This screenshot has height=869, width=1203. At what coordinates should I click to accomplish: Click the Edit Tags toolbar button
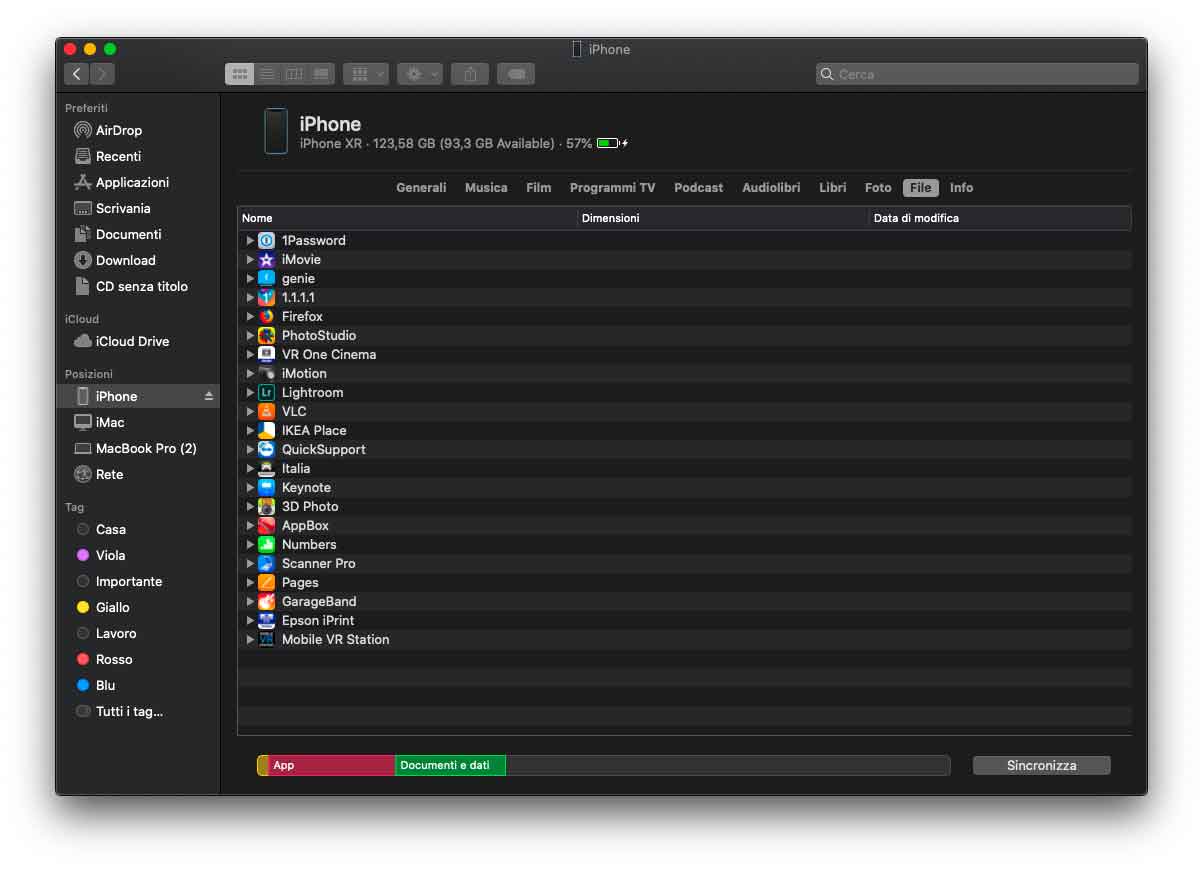[x=515, y=74]
